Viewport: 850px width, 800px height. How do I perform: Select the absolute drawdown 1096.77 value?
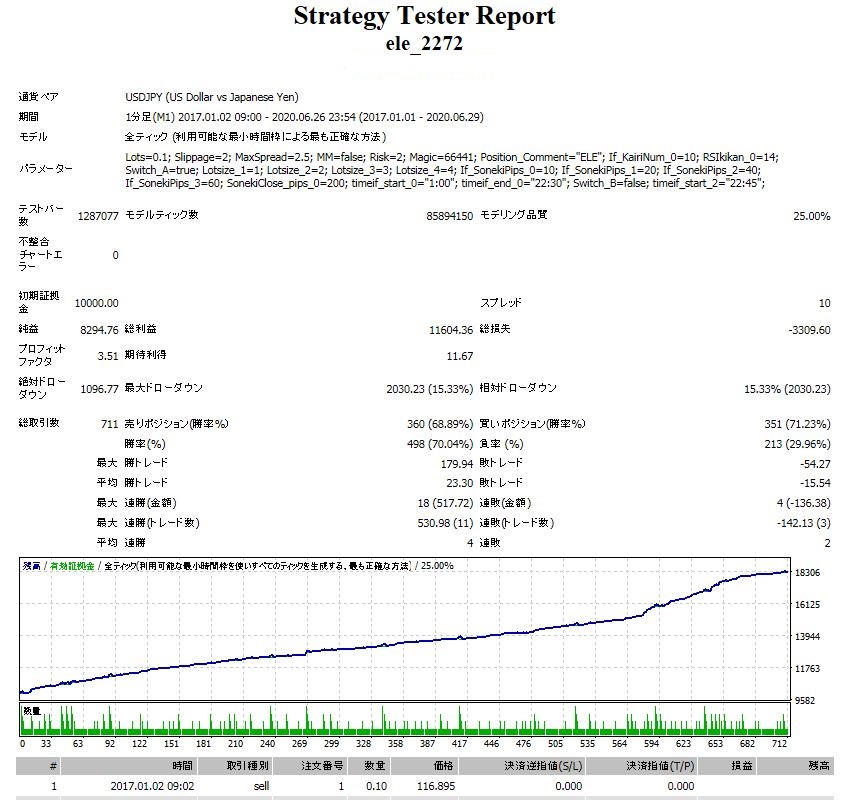point(99,389)
